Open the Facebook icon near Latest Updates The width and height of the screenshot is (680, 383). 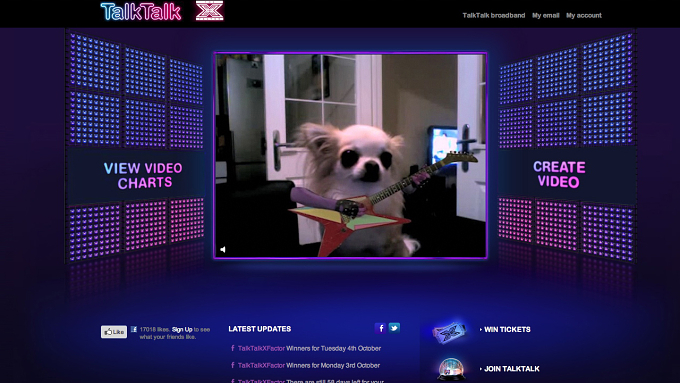380,328
